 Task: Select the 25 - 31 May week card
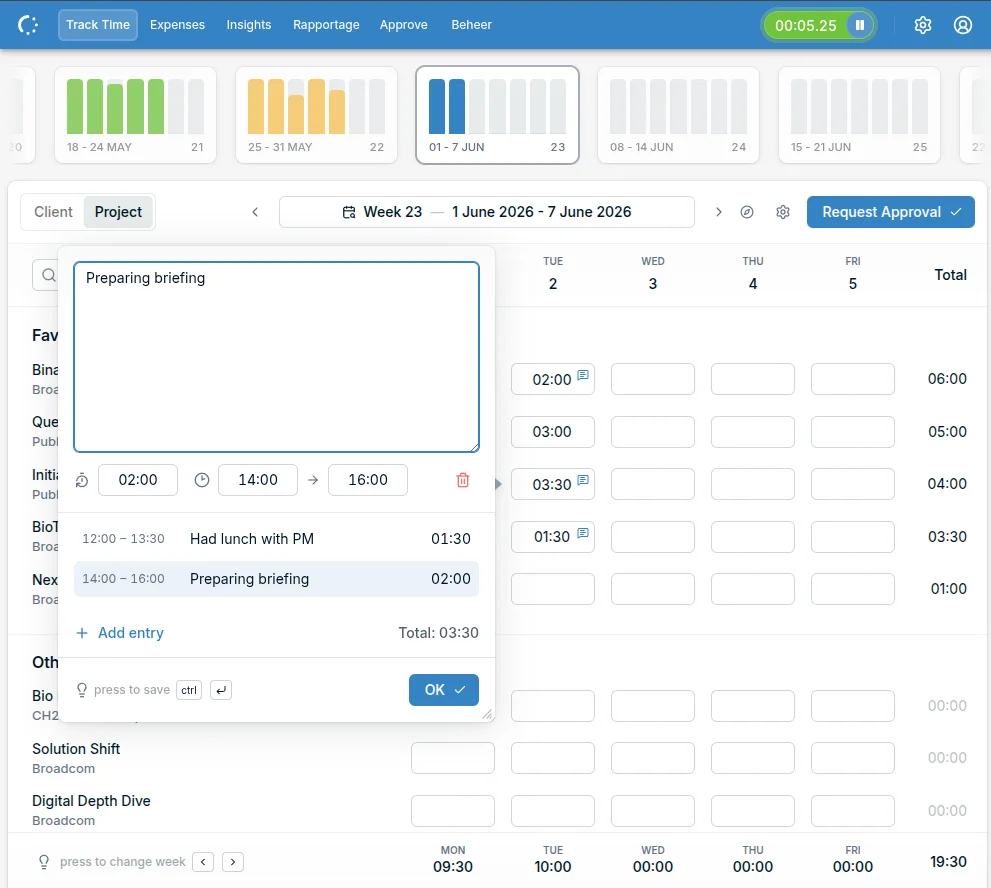pyautogui.click(x=316, y=115)
